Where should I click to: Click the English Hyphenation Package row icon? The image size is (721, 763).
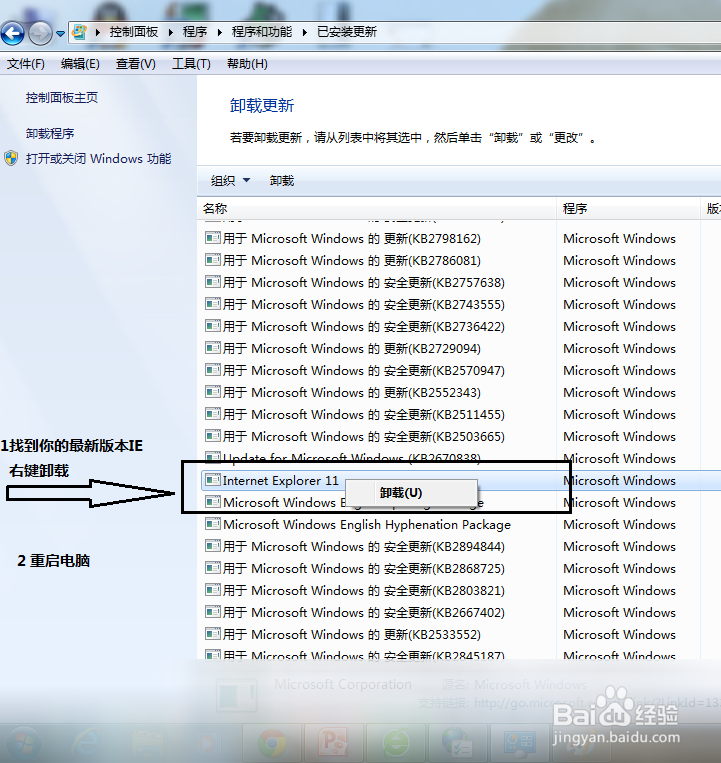pyautogui.click(x=213, y=524)
